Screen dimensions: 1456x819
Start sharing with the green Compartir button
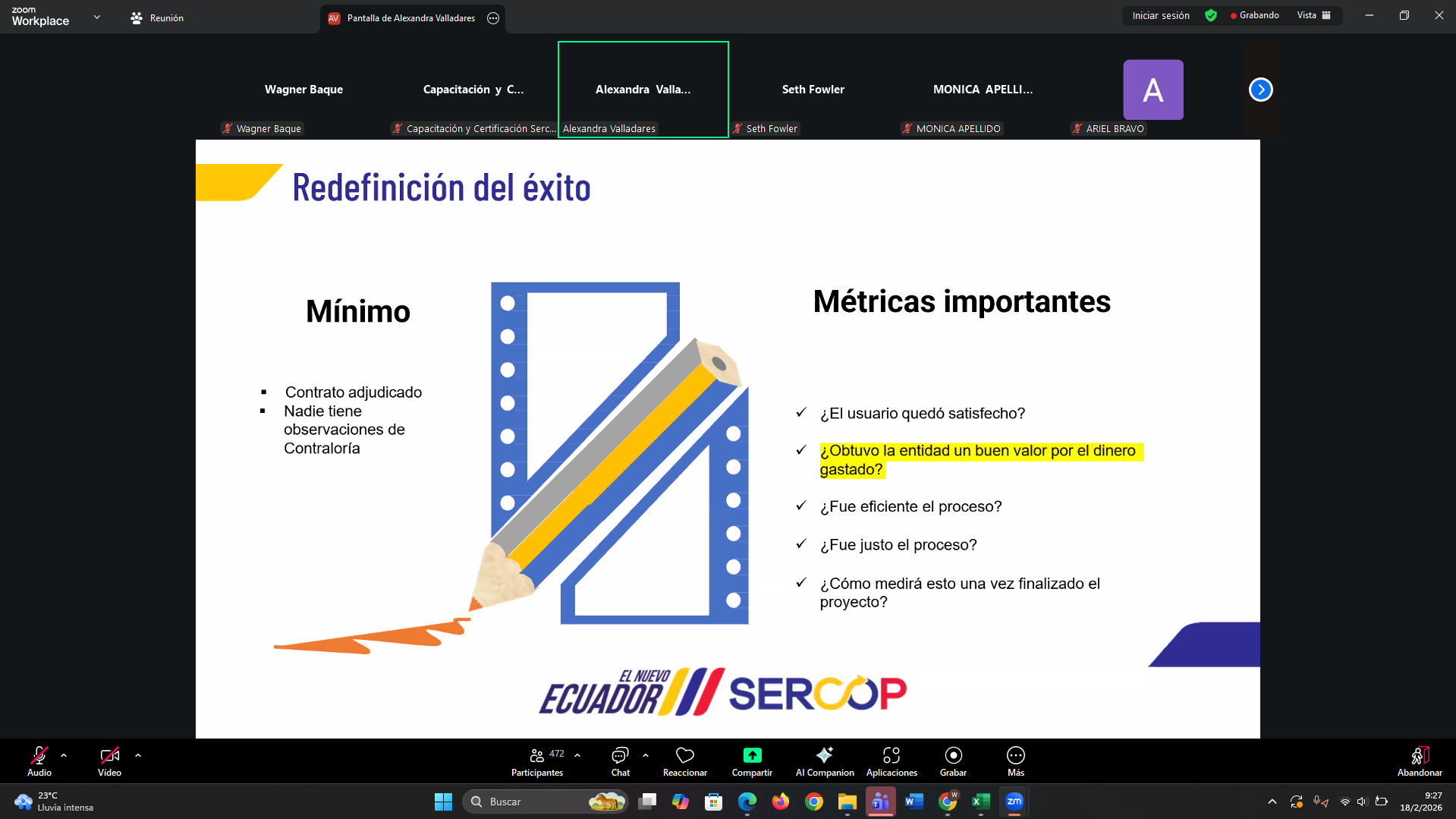[x=752, y=756]
